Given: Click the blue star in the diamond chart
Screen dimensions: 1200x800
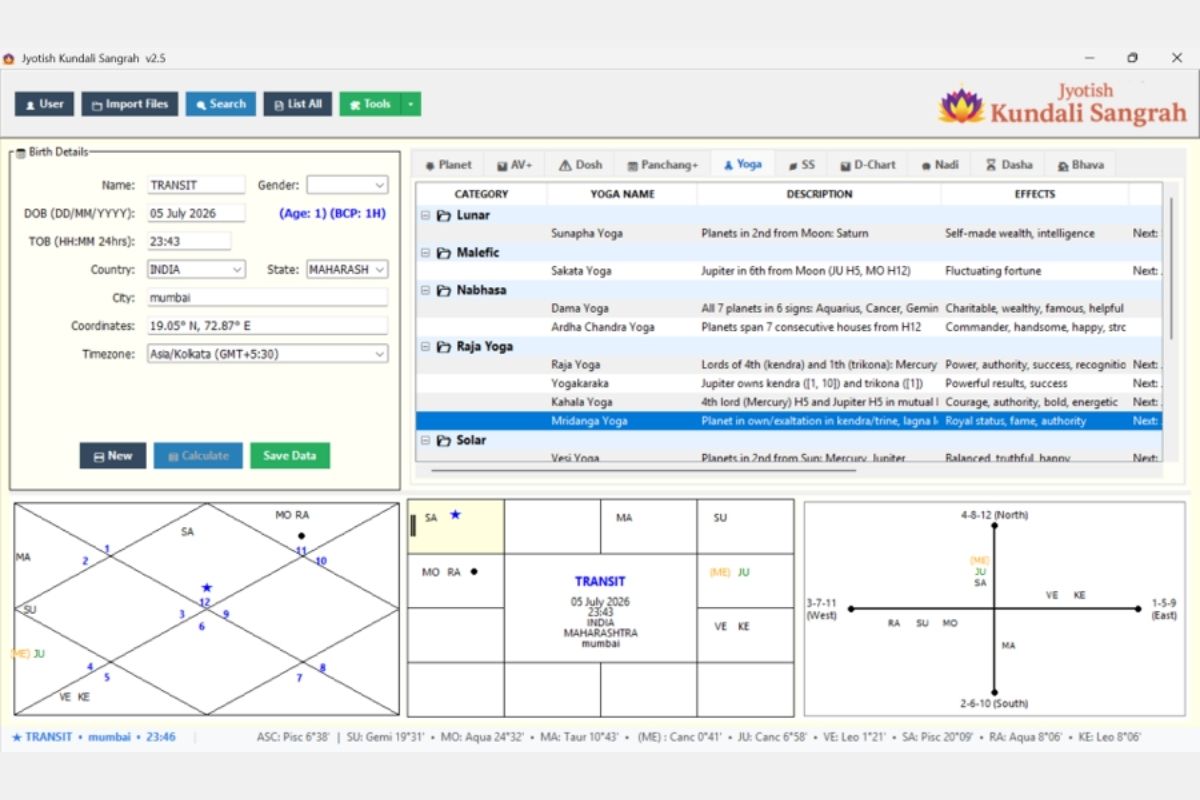Looking at the screenshot, I should [x=206, y=588].
